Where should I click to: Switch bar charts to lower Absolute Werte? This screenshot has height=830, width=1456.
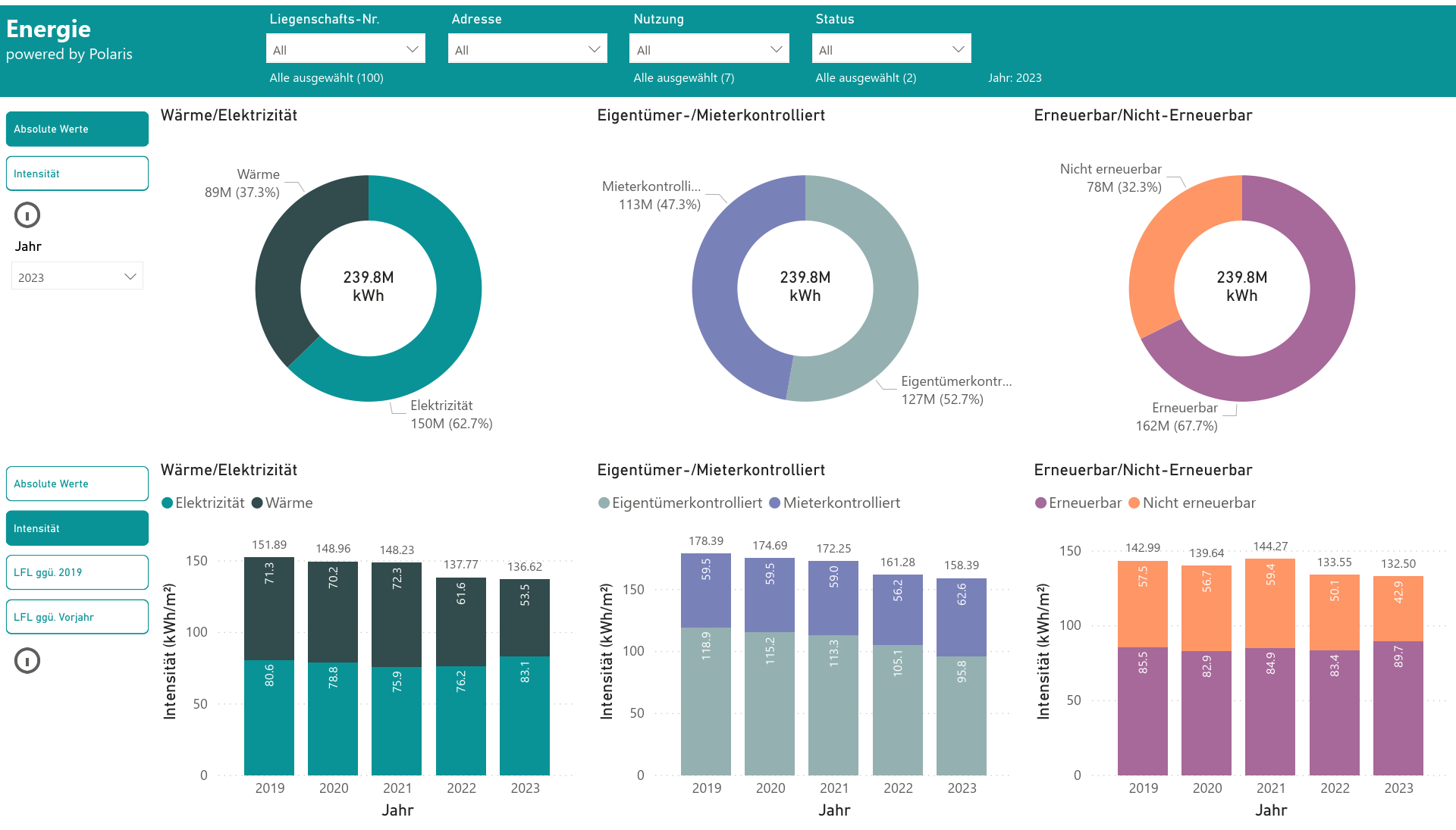coord(77,484)
